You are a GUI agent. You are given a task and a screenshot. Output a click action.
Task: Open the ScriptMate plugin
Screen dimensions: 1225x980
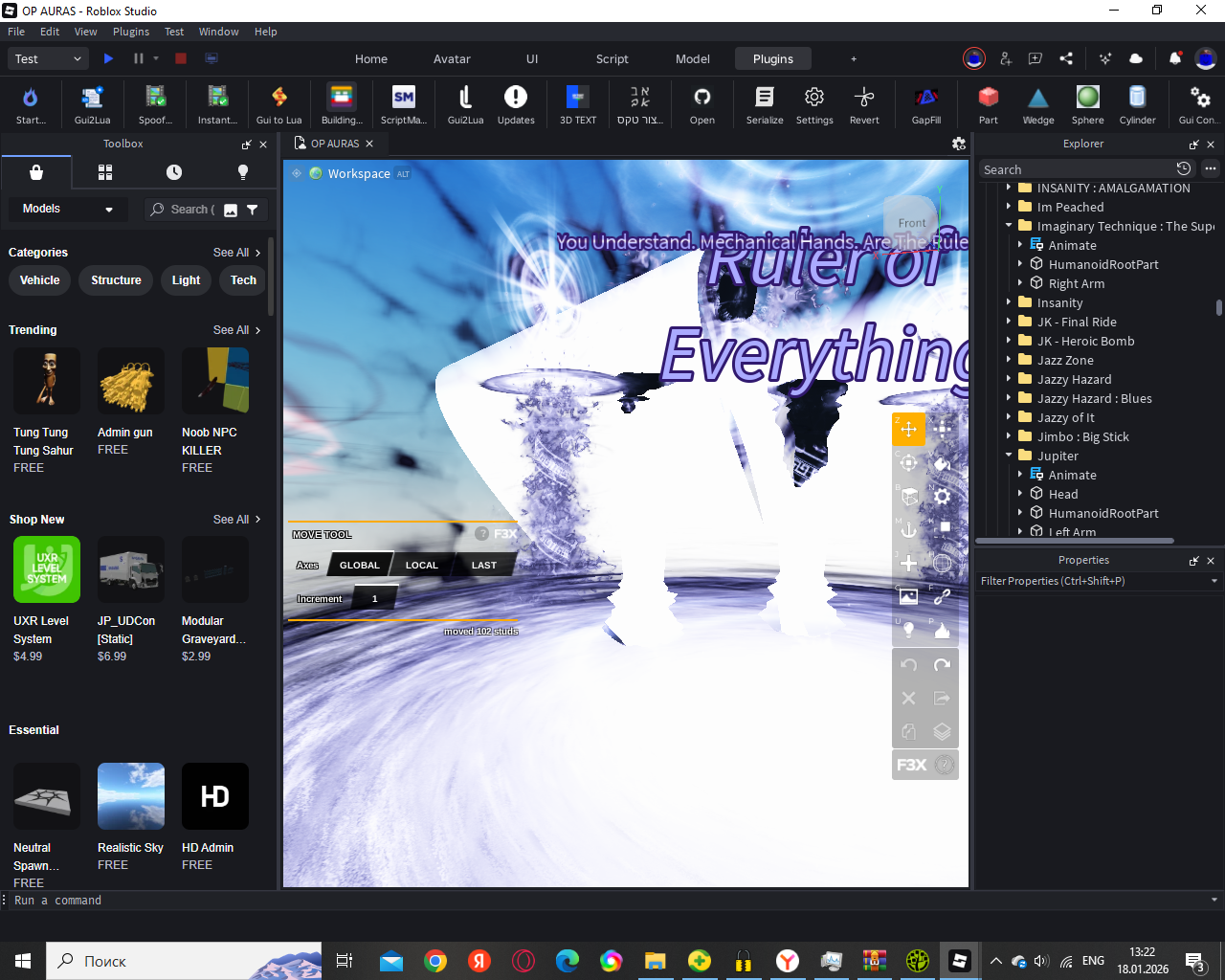(x=404, y=104)
